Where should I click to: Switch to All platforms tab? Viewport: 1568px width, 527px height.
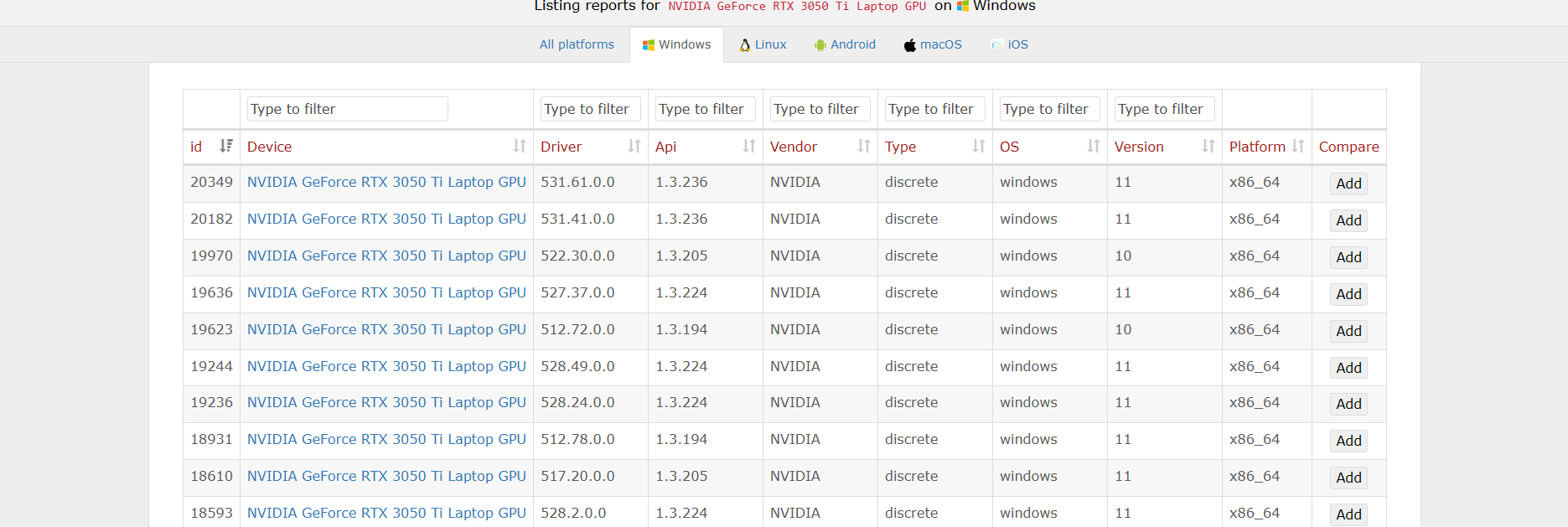(x=577, y=44)
